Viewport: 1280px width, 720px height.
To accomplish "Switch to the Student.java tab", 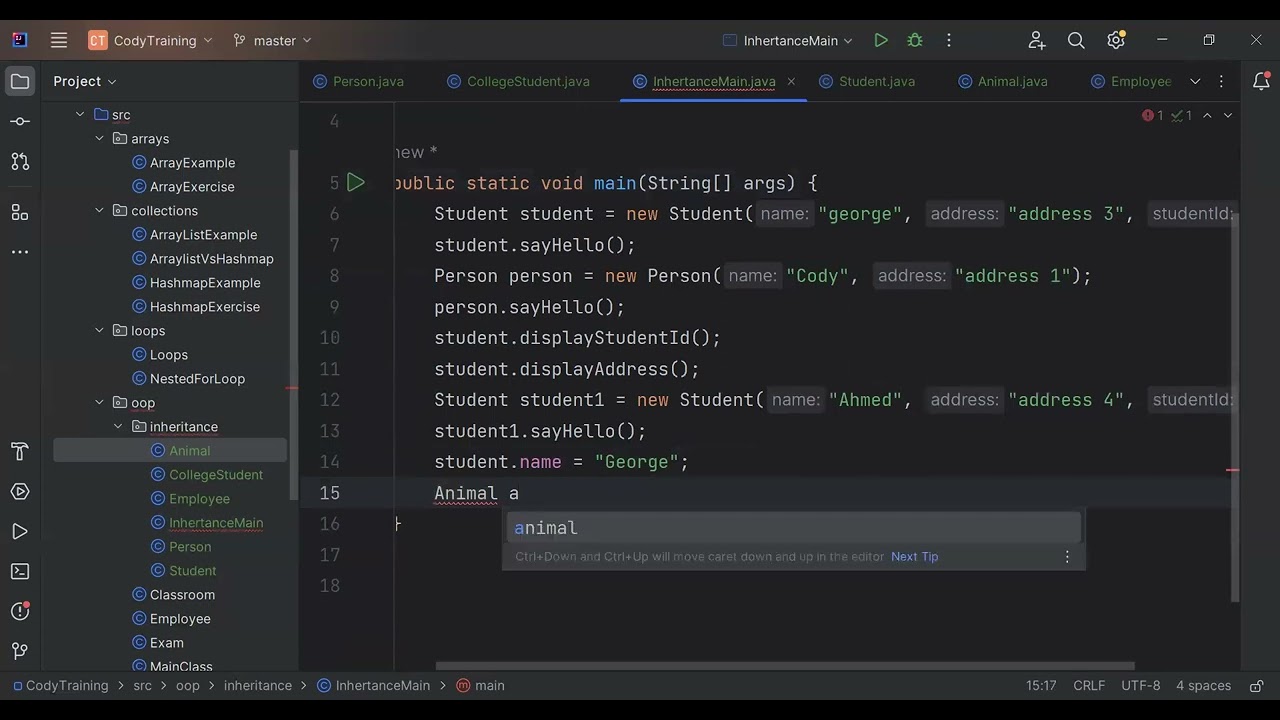I will [866, 81].
